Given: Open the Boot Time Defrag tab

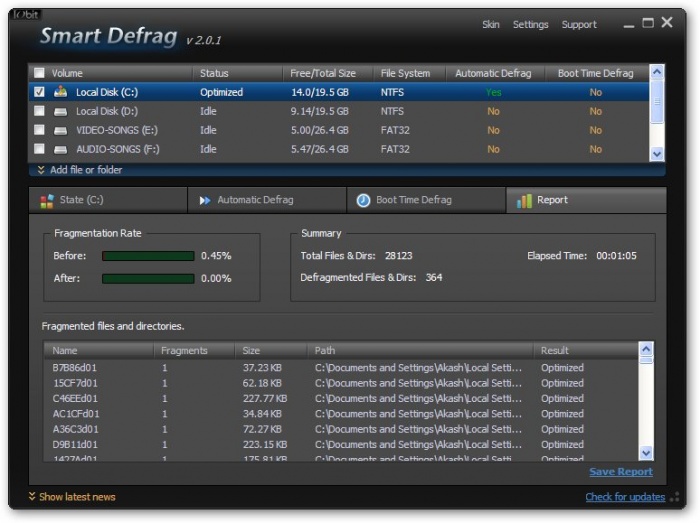Looking at the screenshot, I should tap(426, 200).
